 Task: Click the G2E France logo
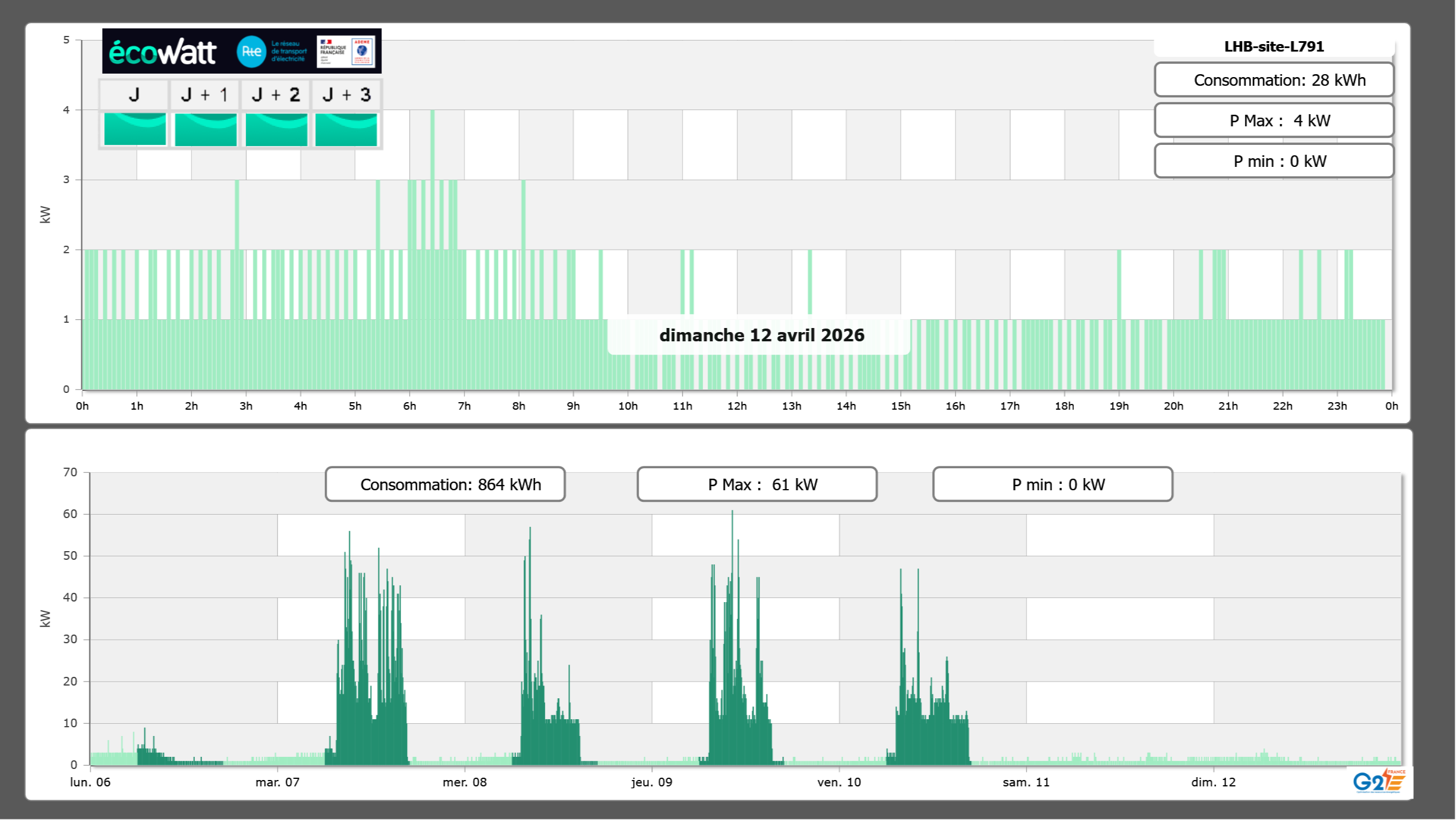click(x=1378, y=781)
